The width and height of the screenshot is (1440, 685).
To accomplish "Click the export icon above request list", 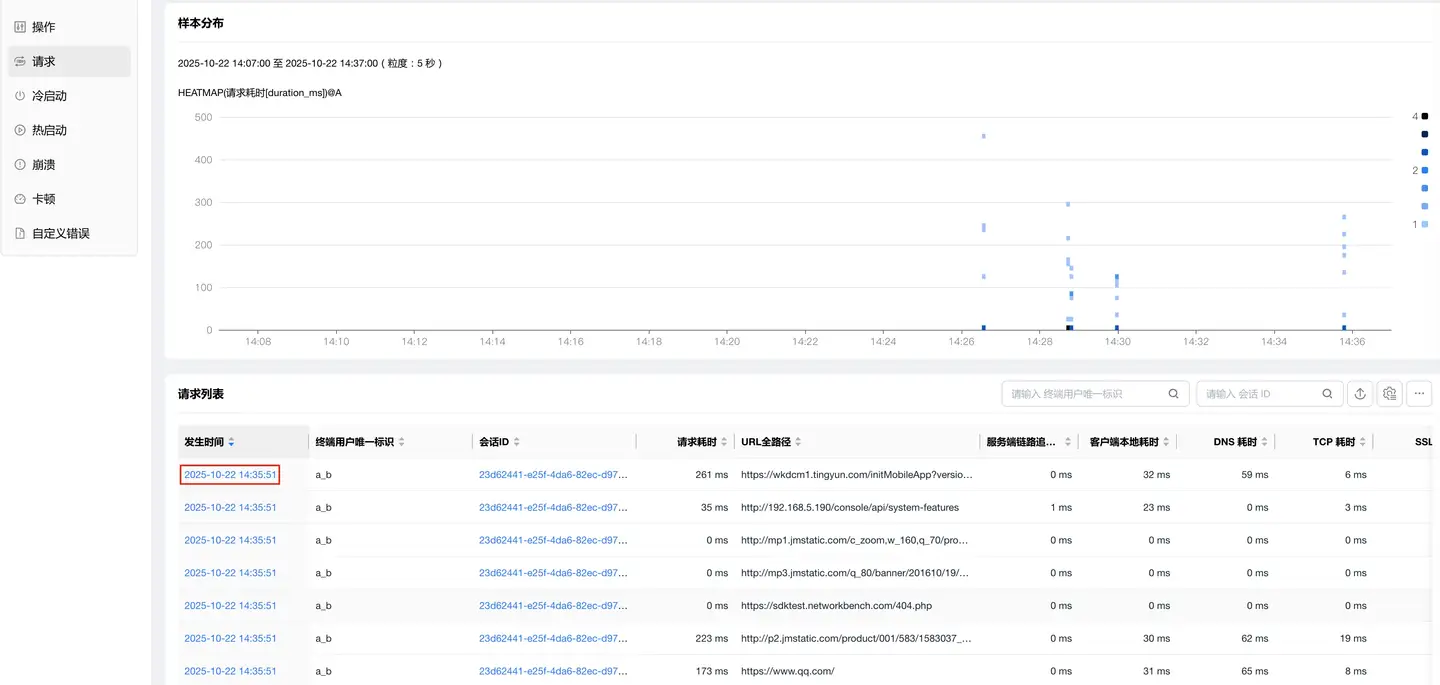I will tap(1360, 394).
